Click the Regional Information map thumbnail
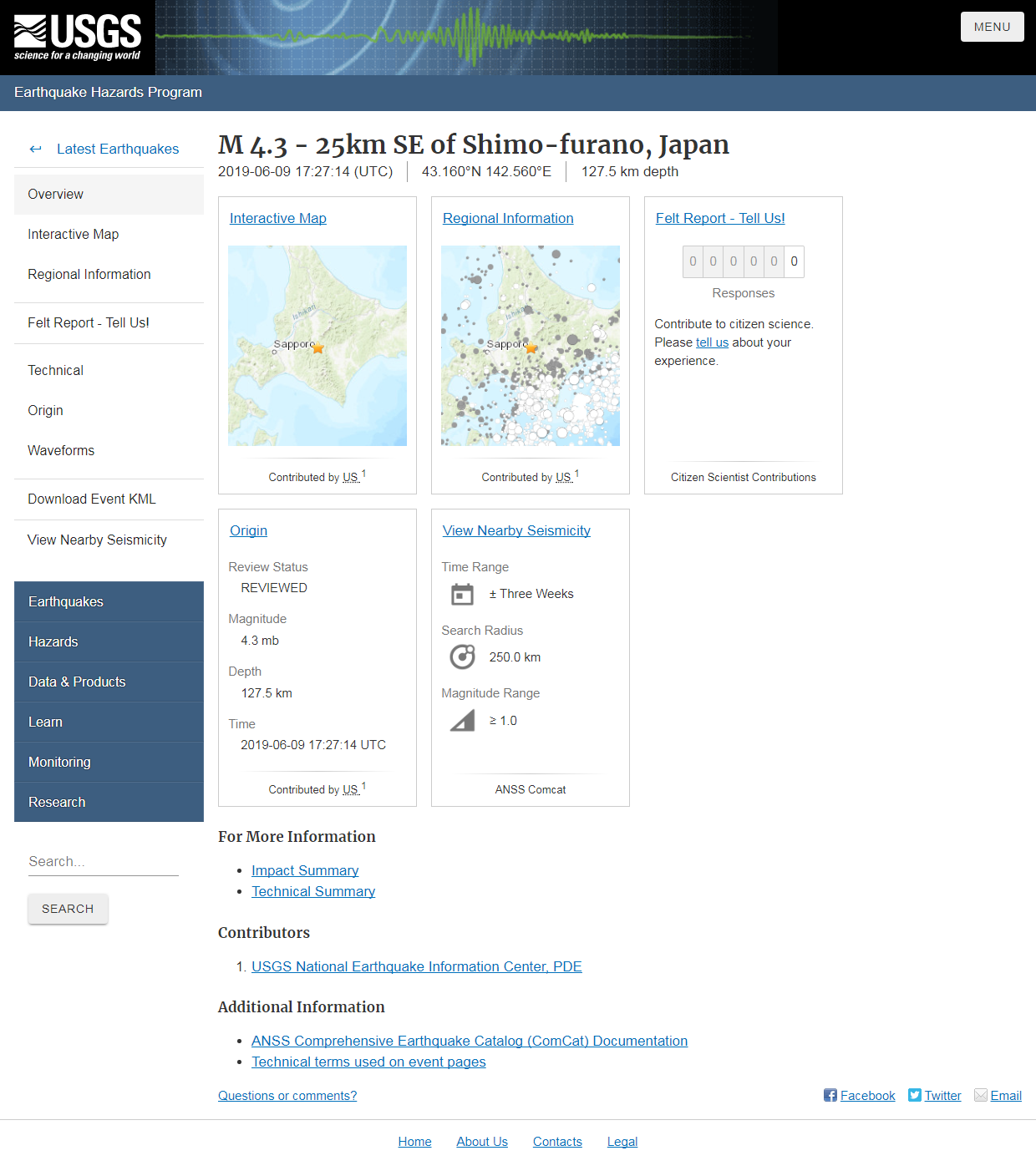 [x=530, y=345]
